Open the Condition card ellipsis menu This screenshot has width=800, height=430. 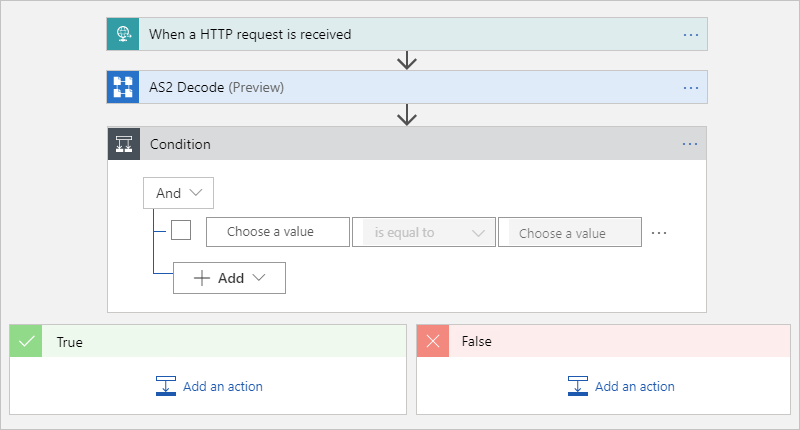pos(690,144)
